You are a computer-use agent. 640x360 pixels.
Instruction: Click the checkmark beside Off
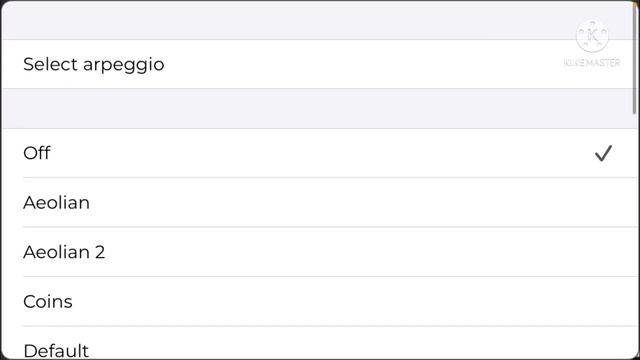(x=603, y=153)
